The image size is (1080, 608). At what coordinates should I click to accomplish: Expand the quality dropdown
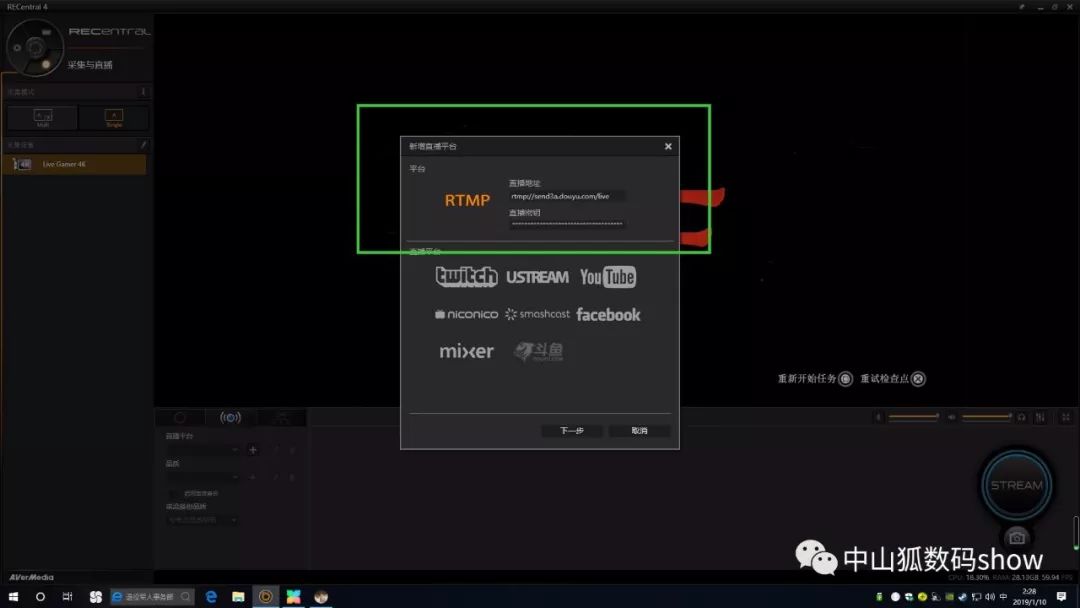click(x=202, y=476)
